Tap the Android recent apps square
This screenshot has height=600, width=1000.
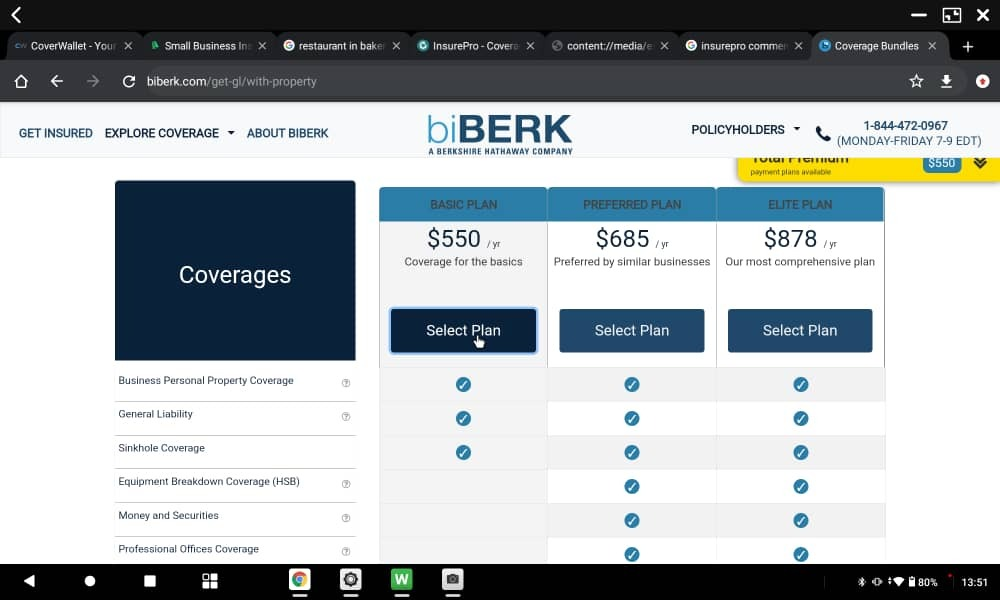tap(150, 581)
